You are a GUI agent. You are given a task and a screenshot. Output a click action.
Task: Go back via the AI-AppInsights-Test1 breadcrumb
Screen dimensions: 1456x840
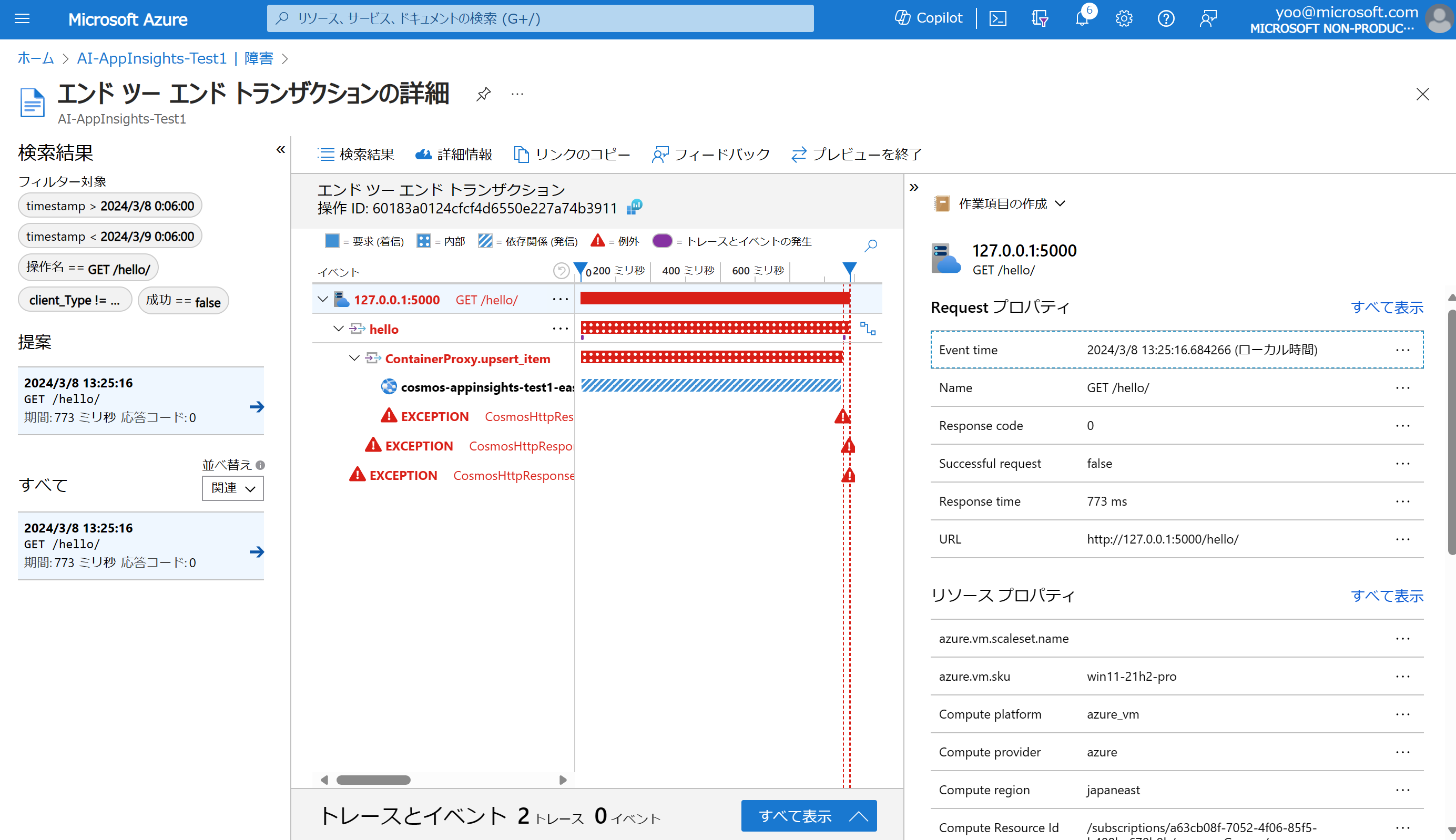tap(152, 58)
